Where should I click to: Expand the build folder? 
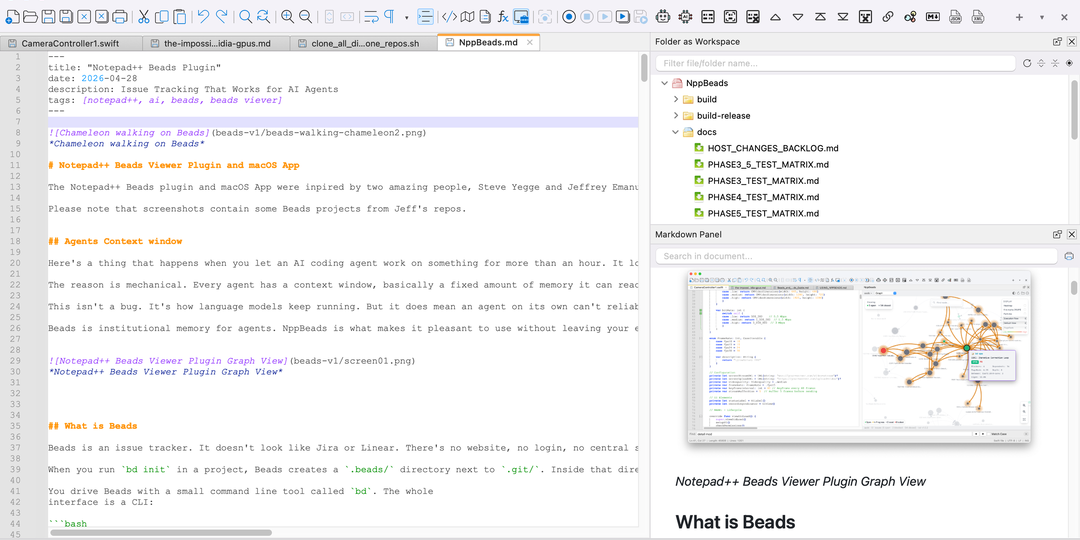(x=676, y=99)
